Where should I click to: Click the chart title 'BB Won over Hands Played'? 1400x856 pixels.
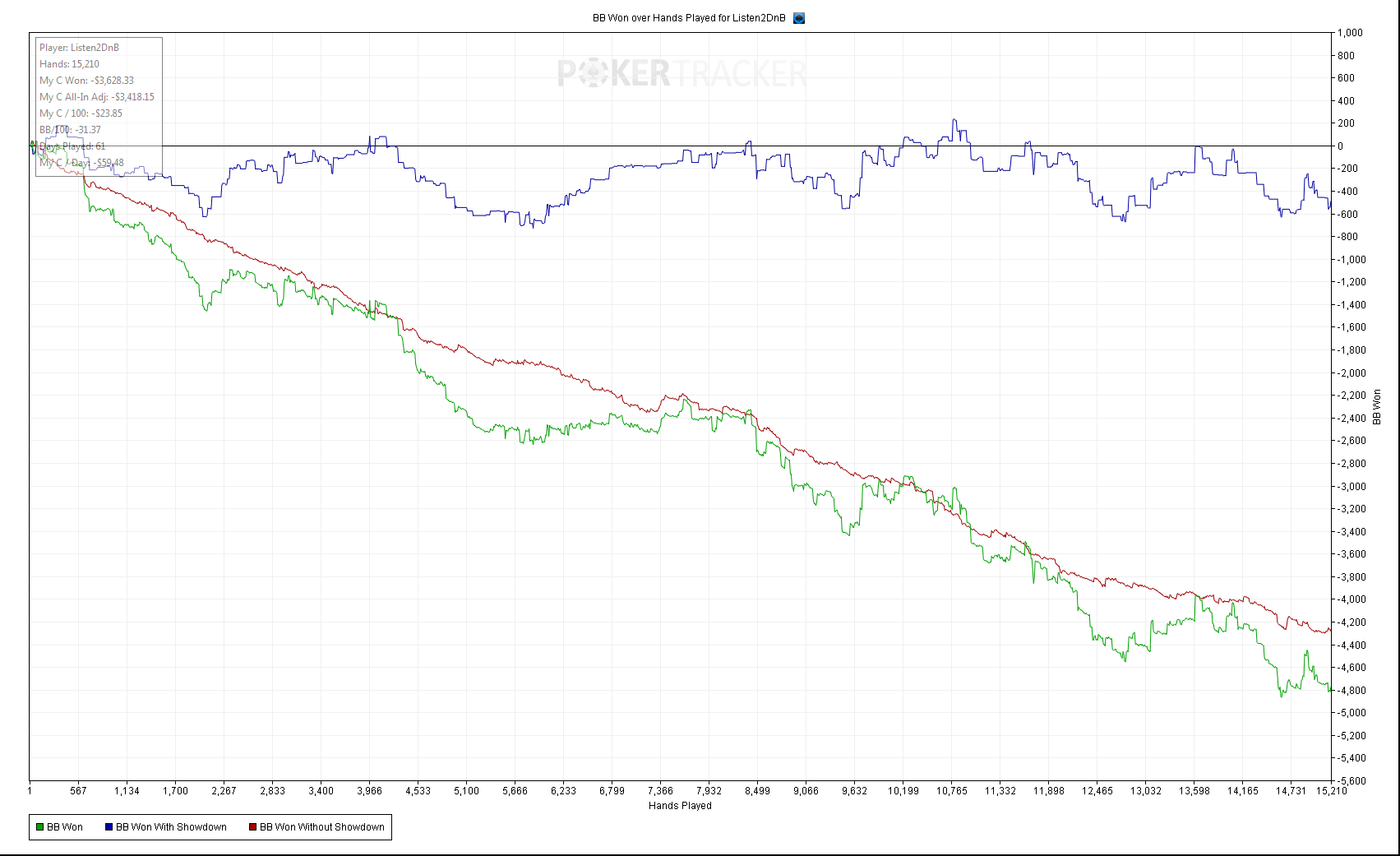point(688,18)
